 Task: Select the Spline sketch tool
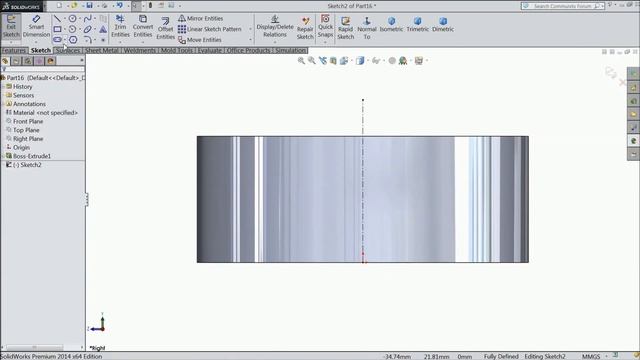tap(87, 18)
